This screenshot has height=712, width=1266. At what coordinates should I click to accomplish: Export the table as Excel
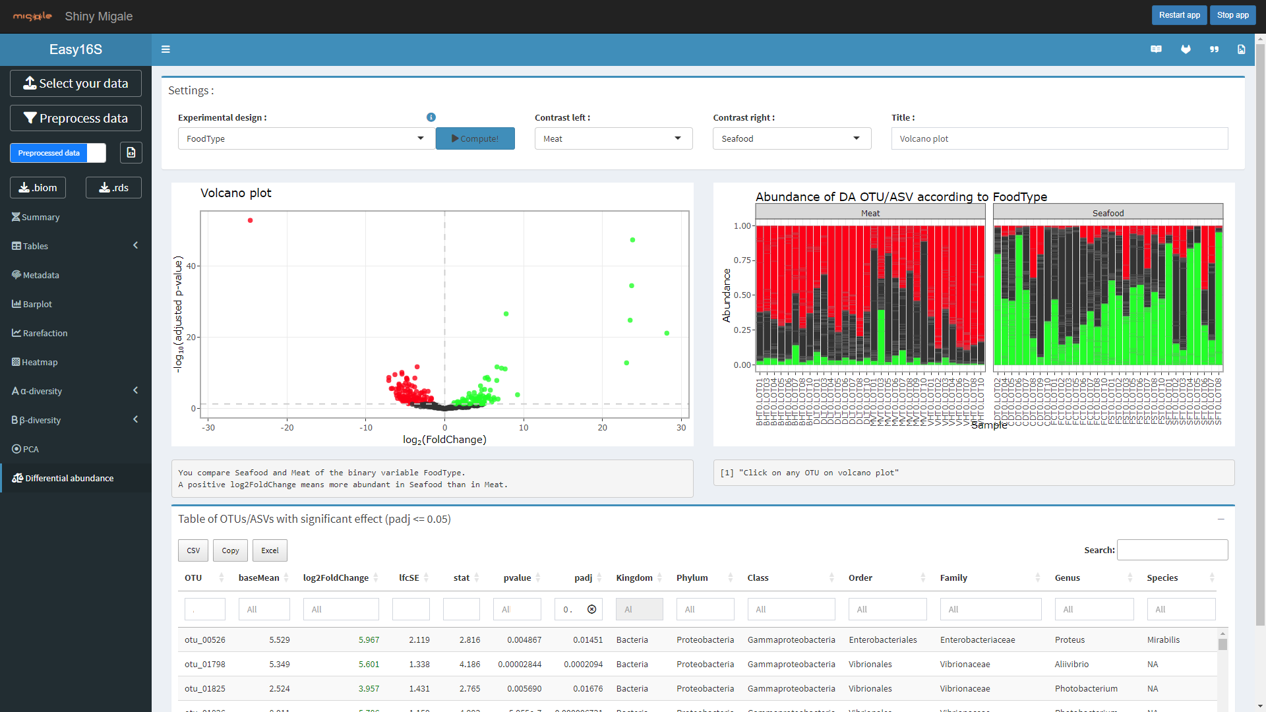(x=269, y=551)
